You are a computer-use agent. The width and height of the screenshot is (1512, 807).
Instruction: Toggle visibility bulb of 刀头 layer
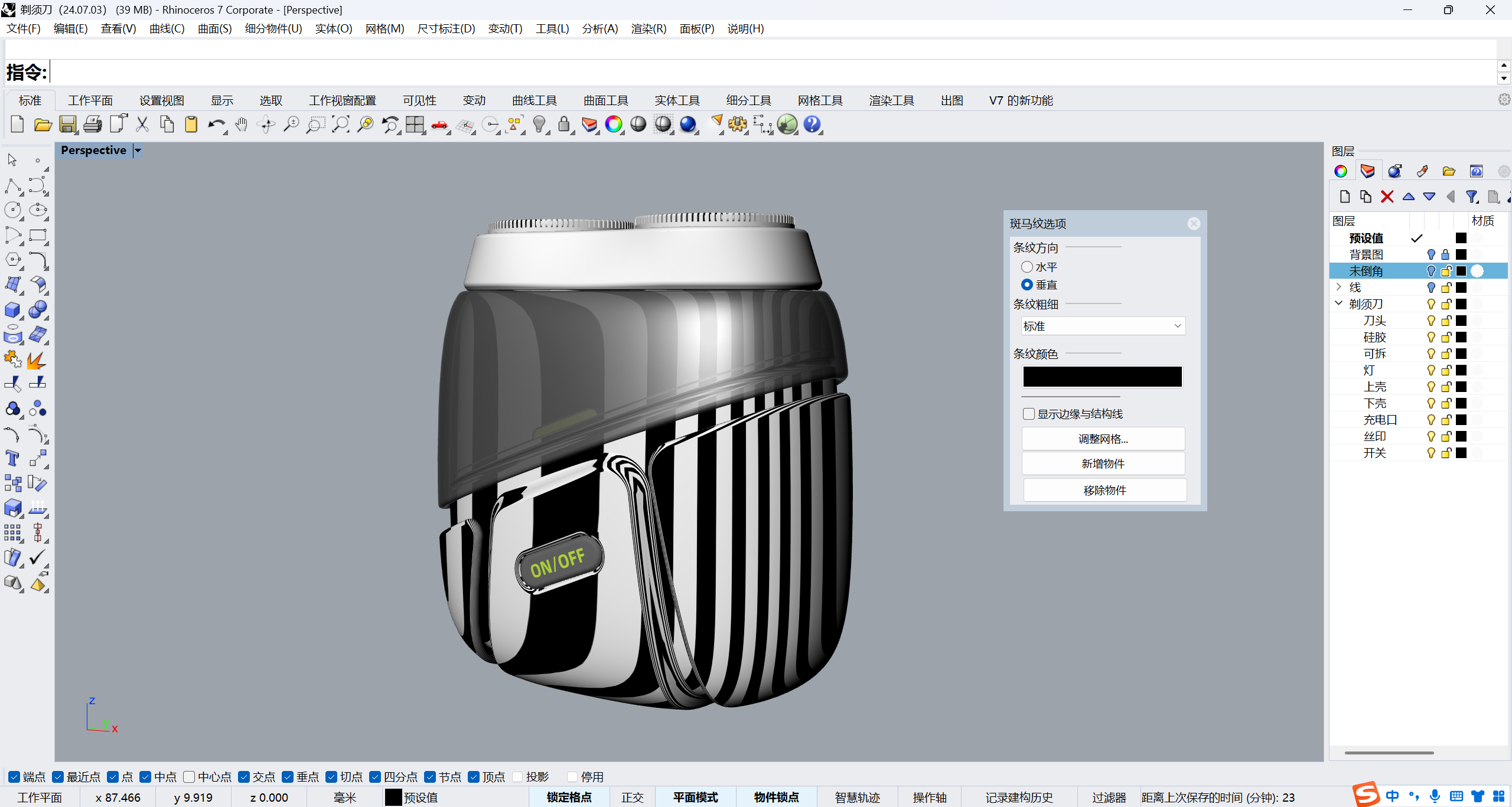[1430, 321]
